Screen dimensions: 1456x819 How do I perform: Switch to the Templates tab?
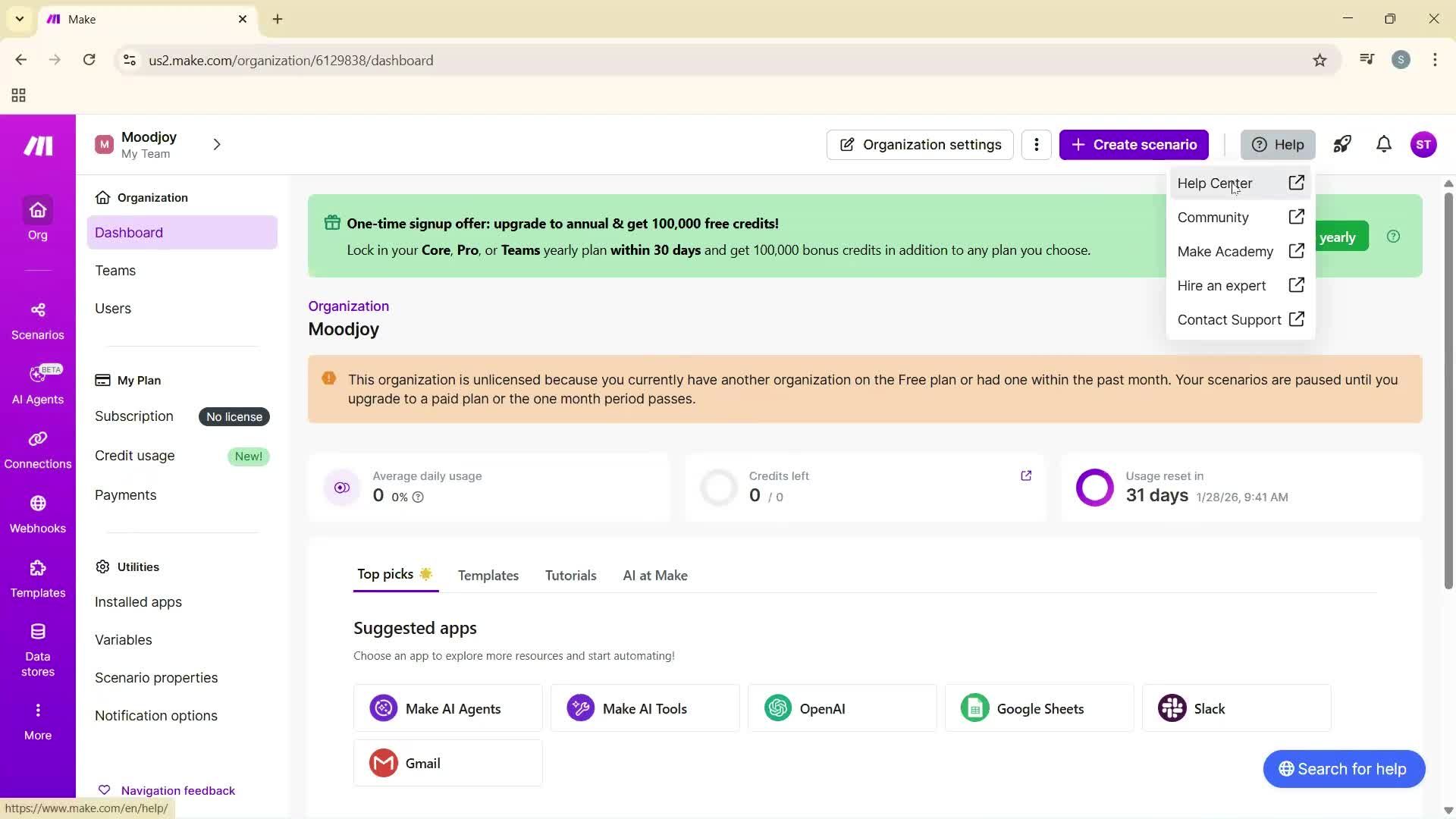coord(488,575)
